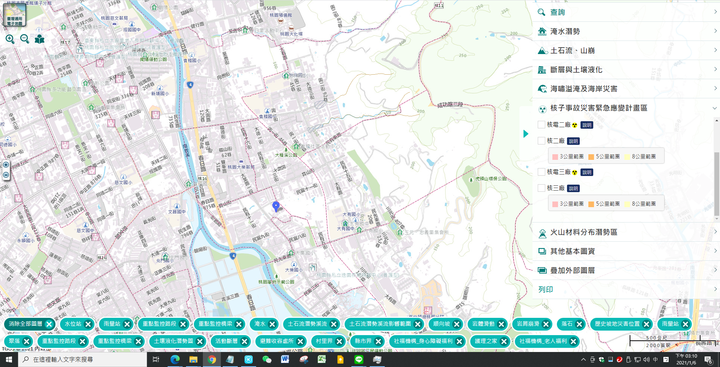720x367 pixels.
Task: Remove the 岩屑崩滑 layer chip
Action: click(546, 324)
